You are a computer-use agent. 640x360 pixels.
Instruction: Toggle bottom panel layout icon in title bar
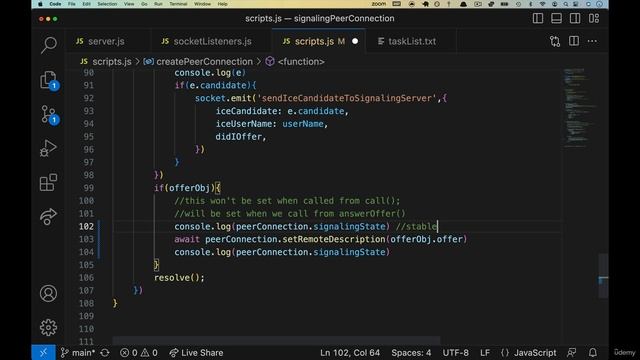pos(556,18)
